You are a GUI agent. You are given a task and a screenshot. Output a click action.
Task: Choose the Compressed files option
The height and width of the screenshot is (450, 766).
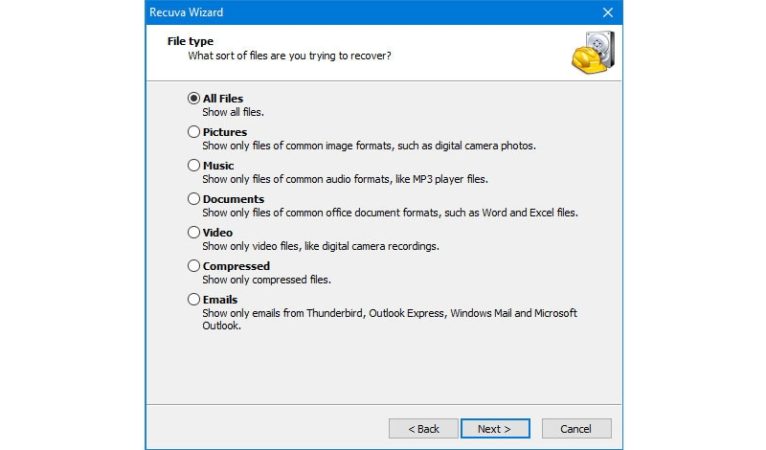[x=194, y=266]
